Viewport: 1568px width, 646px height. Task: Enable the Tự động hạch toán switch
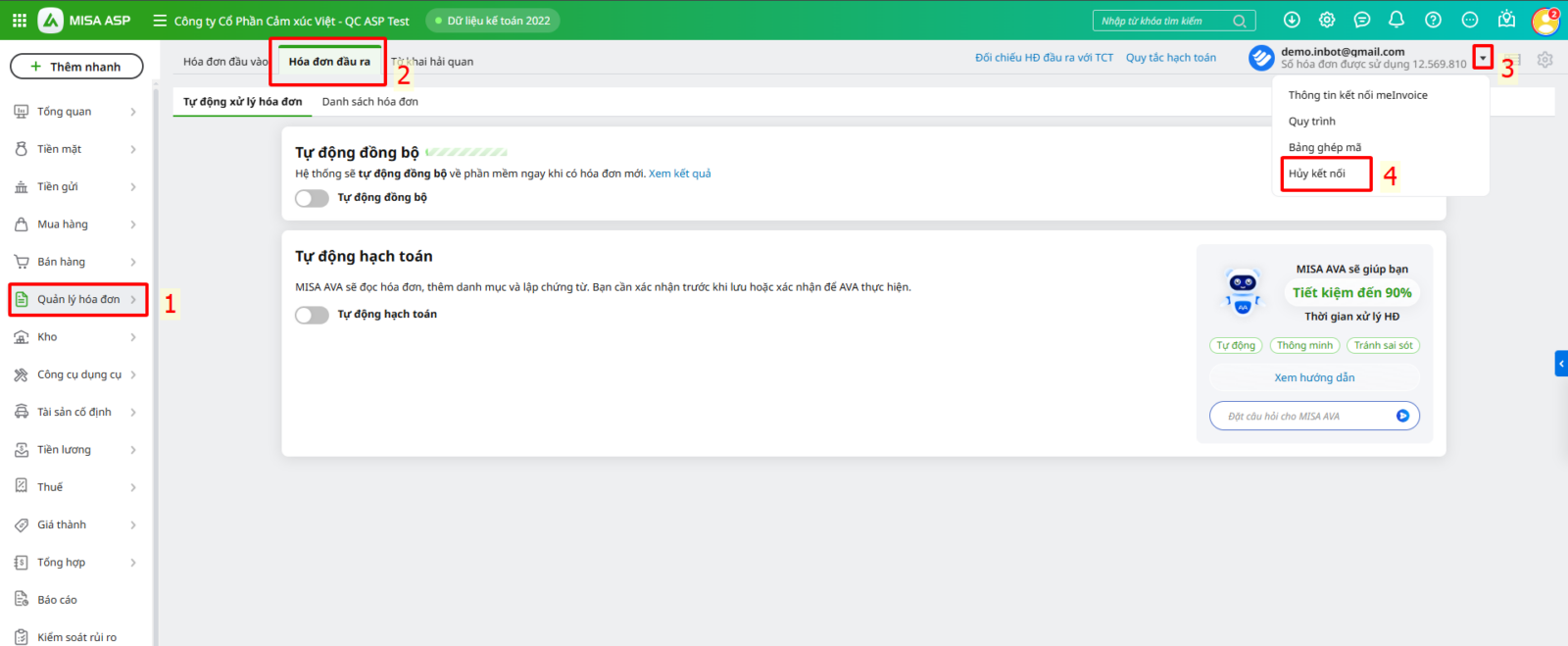tap(312, 315)
